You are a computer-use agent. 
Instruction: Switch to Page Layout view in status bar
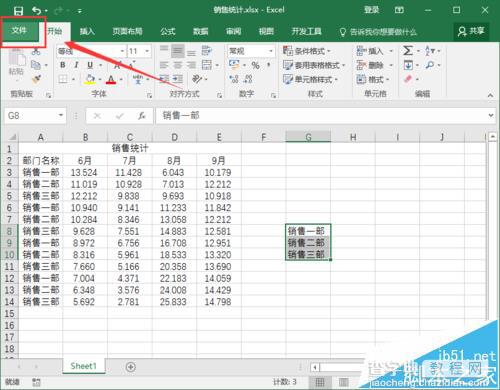(343, 382)
